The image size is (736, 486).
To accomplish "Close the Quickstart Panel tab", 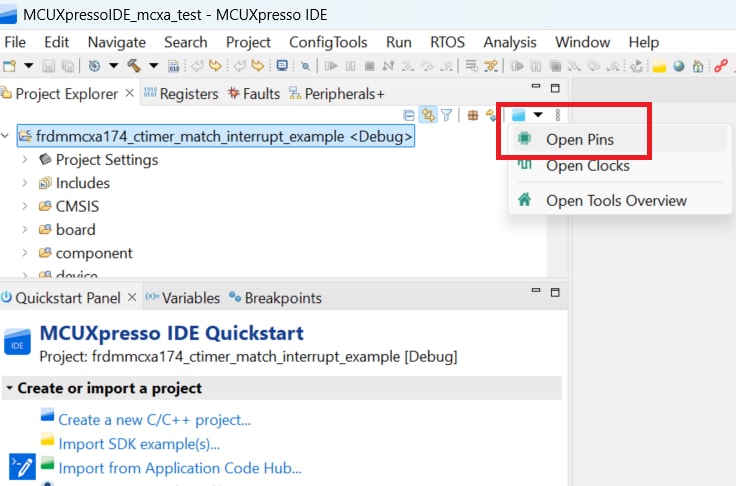I will (132, 297).
